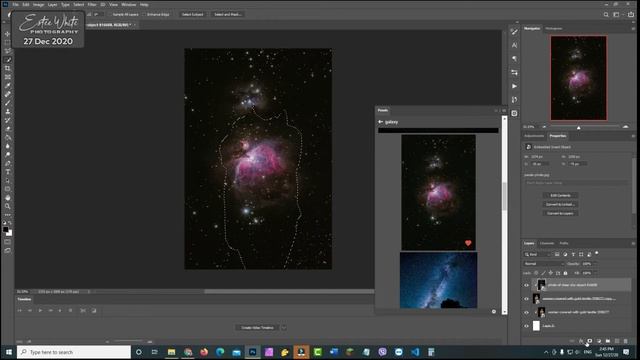Image resolution: width=640 pixels, height=360 pixels.
Task: Select the Milky Way thumbnail in galaxy panel
Action: tap(438, 280)
